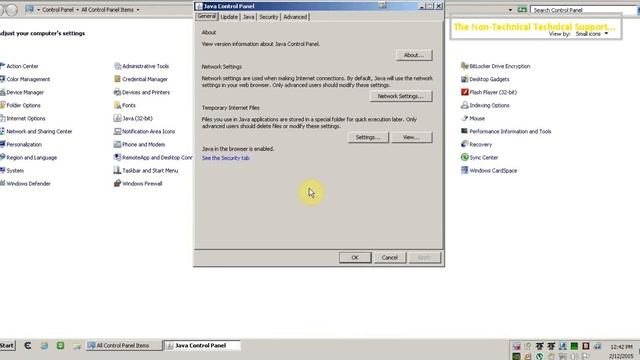Viewport: 640px width, 360px height.
Task: Open Phone and Modem icon
Action: [x=139, y=144]
